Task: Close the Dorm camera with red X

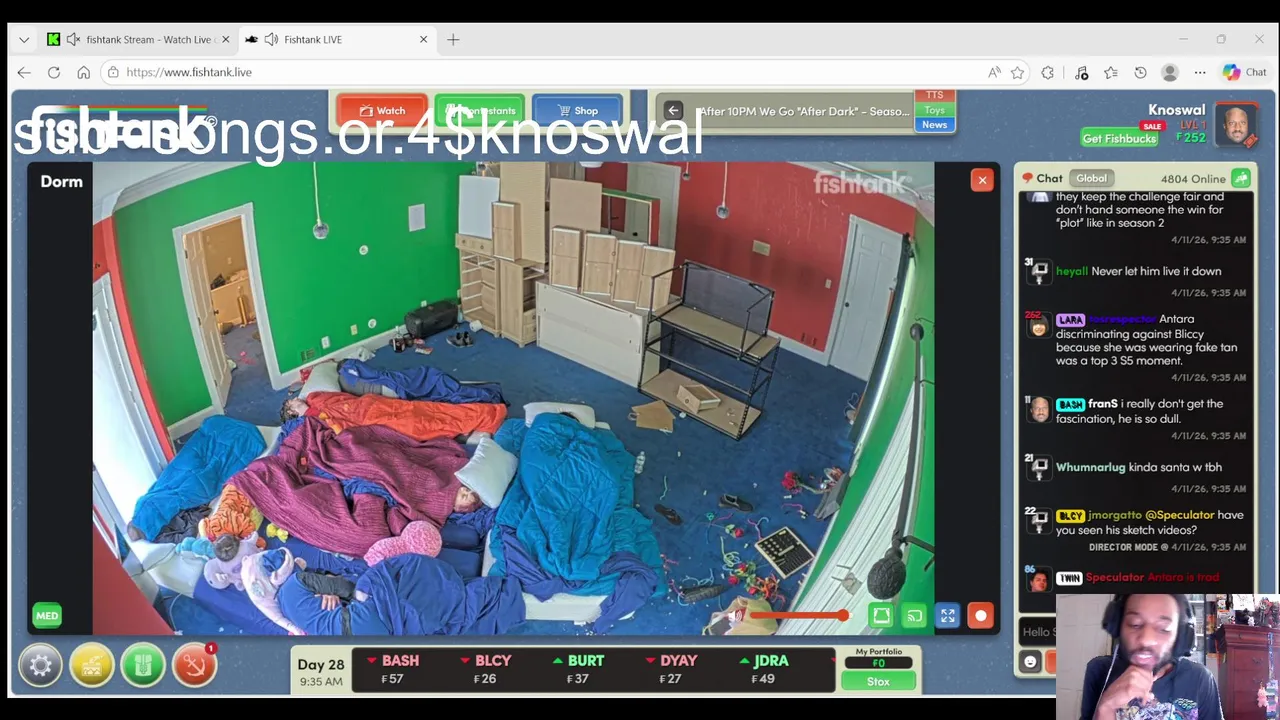Action: click(x=982, y=180)
